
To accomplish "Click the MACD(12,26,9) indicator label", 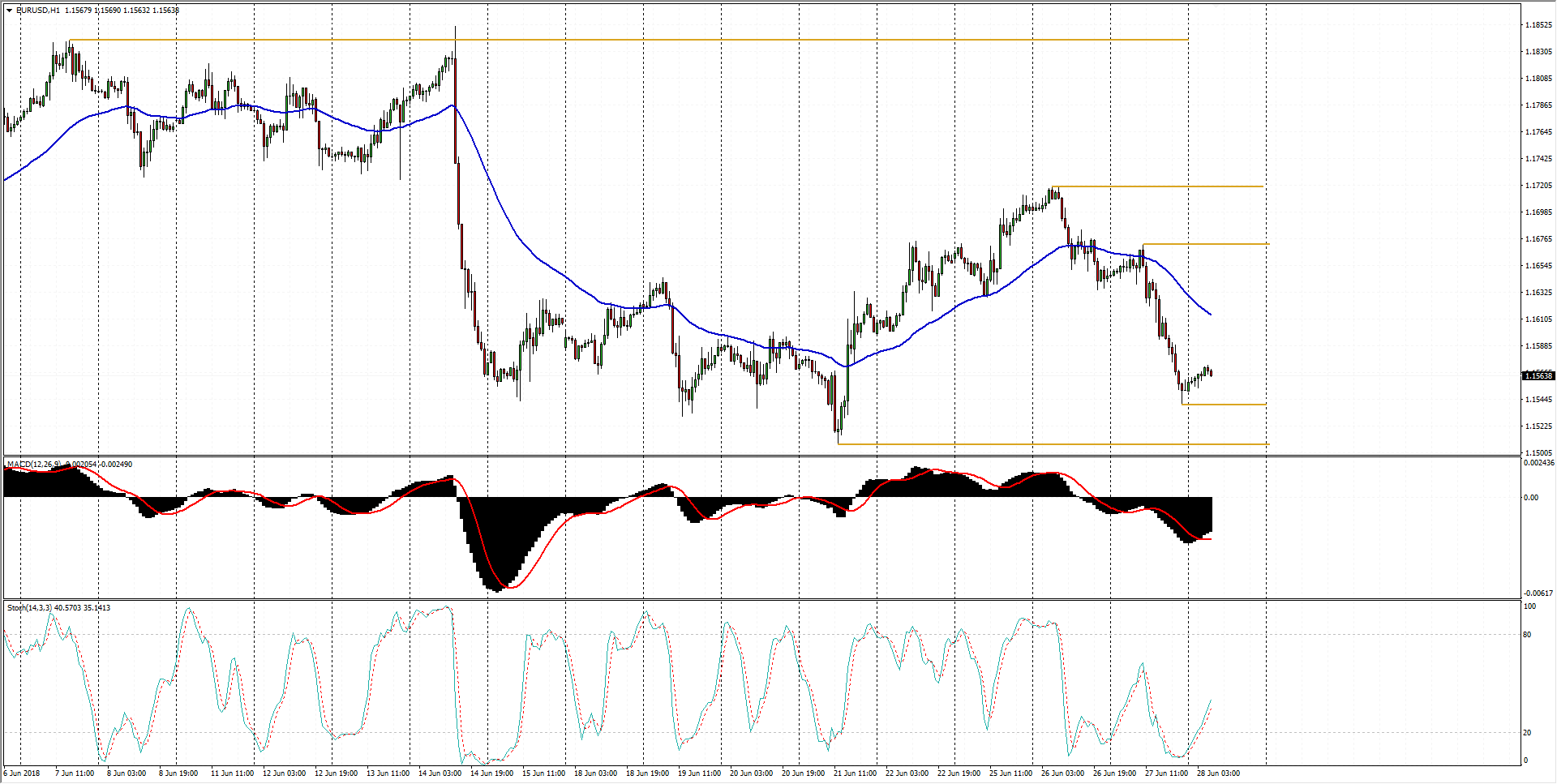I will point(33,464).
